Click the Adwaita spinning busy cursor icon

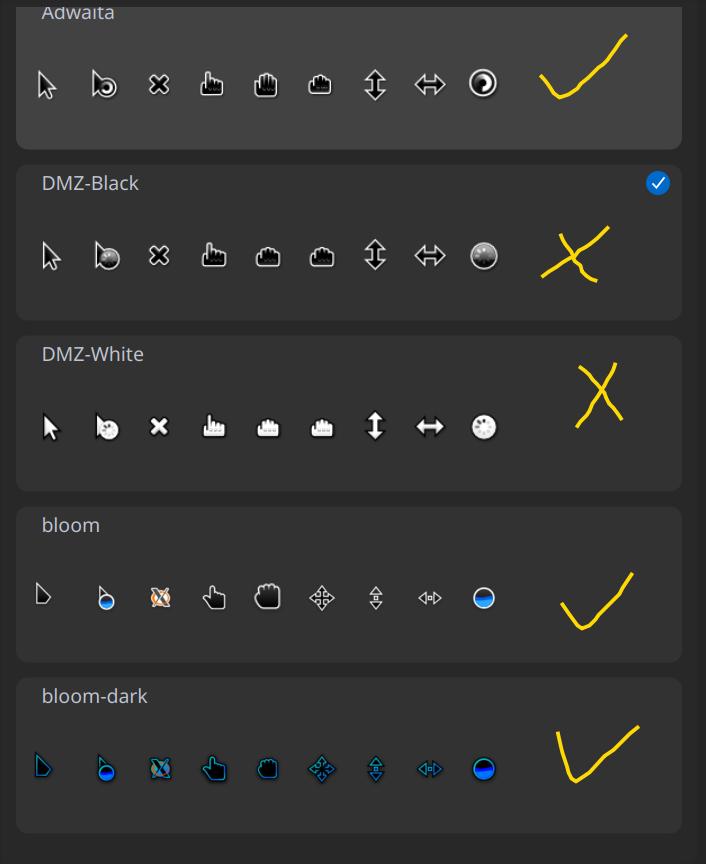coord(483,85)
